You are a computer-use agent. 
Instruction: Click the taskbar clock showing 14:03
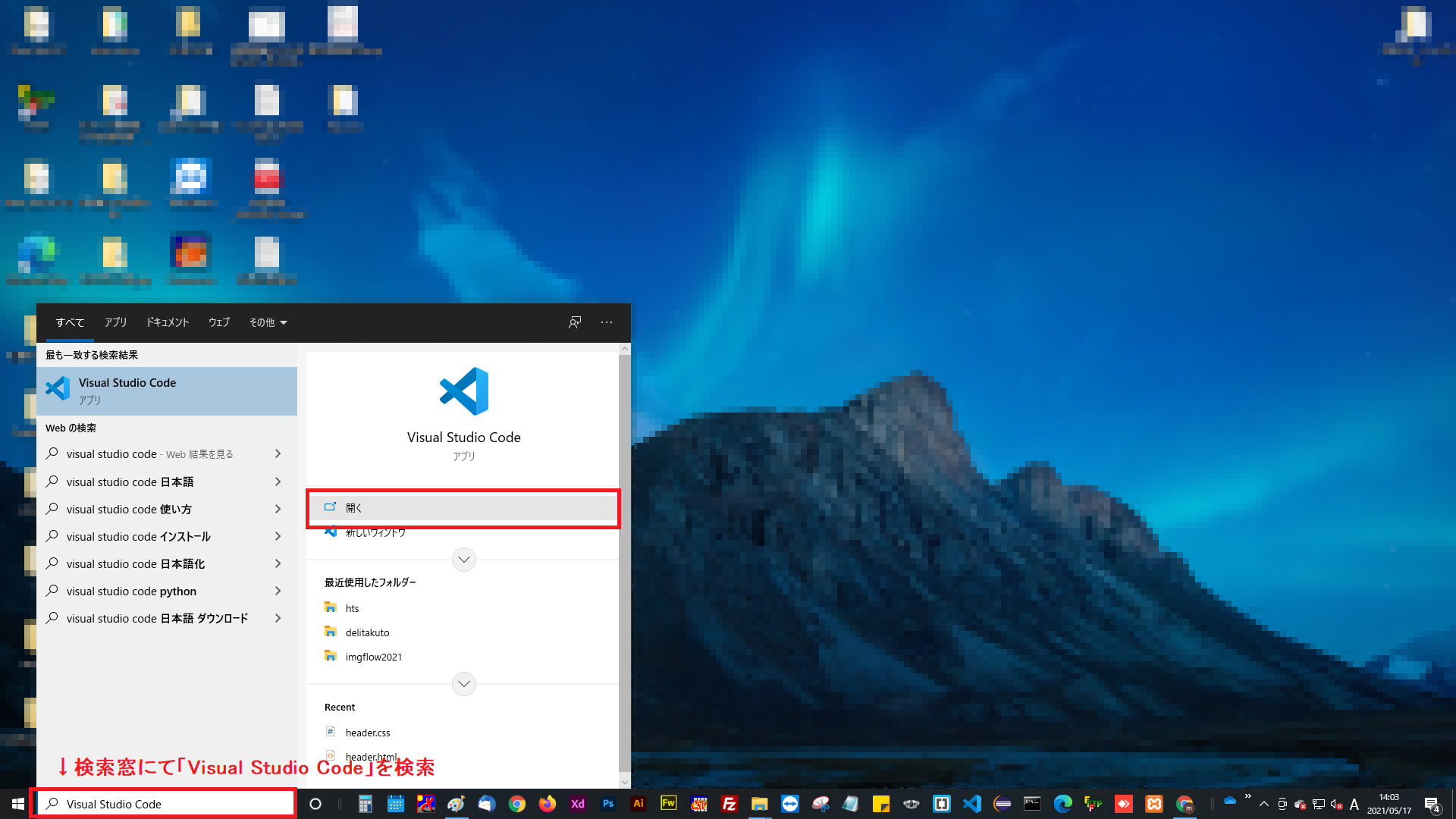click(1389, 804)
